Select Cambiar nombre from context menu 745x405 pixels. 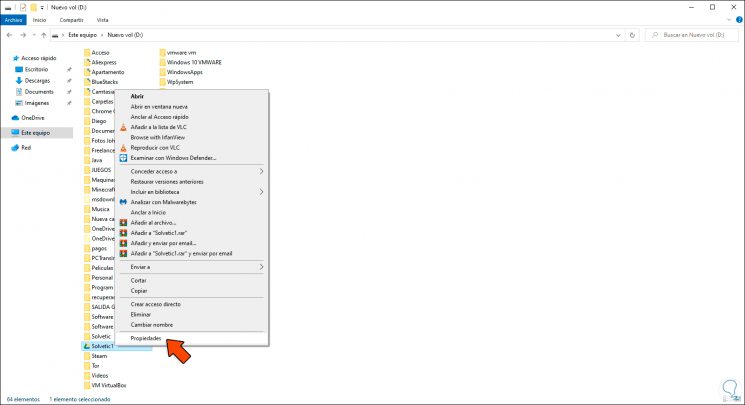(x=152, y=325)
